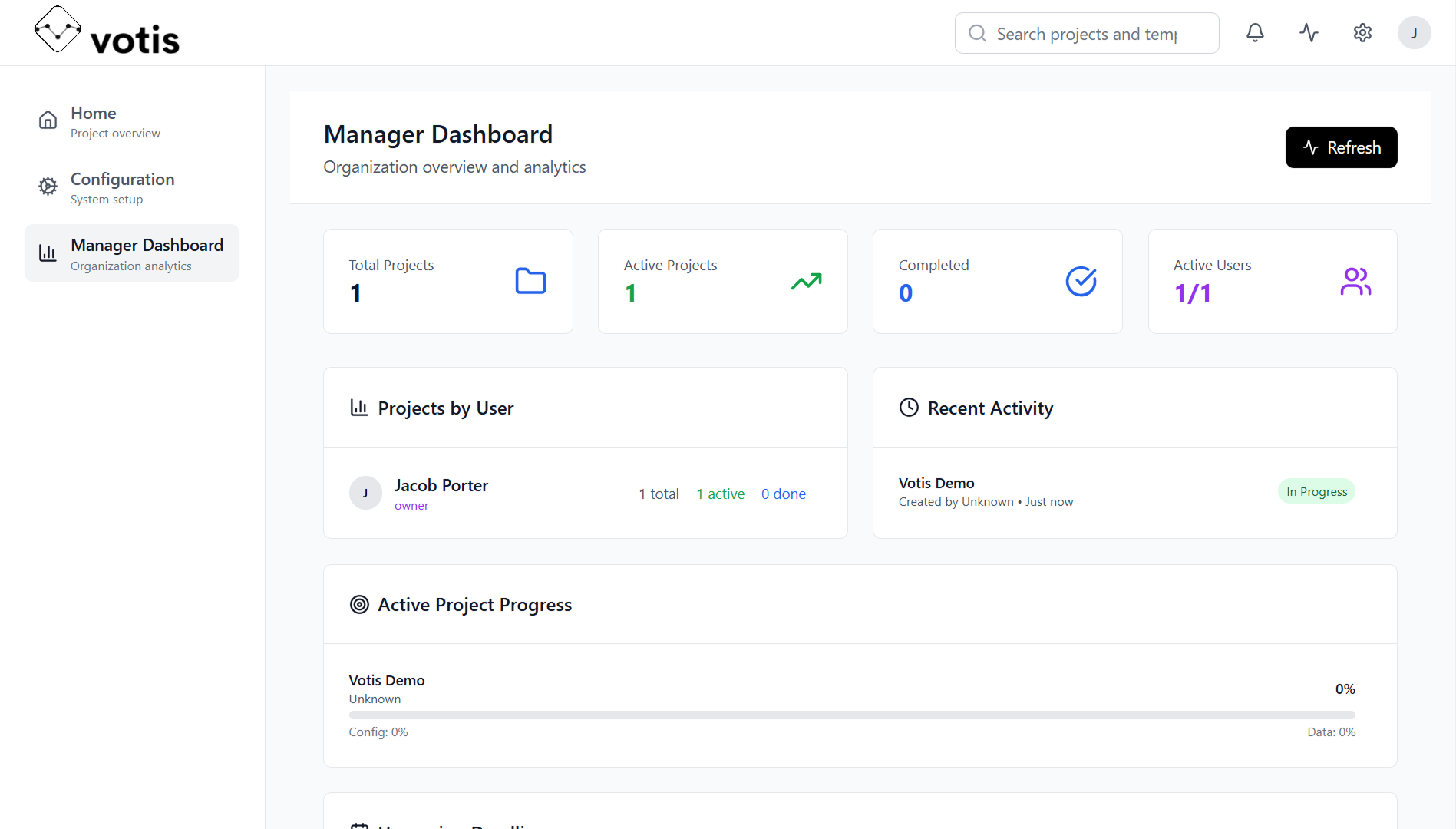Click the 1/1 Active Users value
The width and height of the screenshot is (1456, 829).
click(1193, 293)
